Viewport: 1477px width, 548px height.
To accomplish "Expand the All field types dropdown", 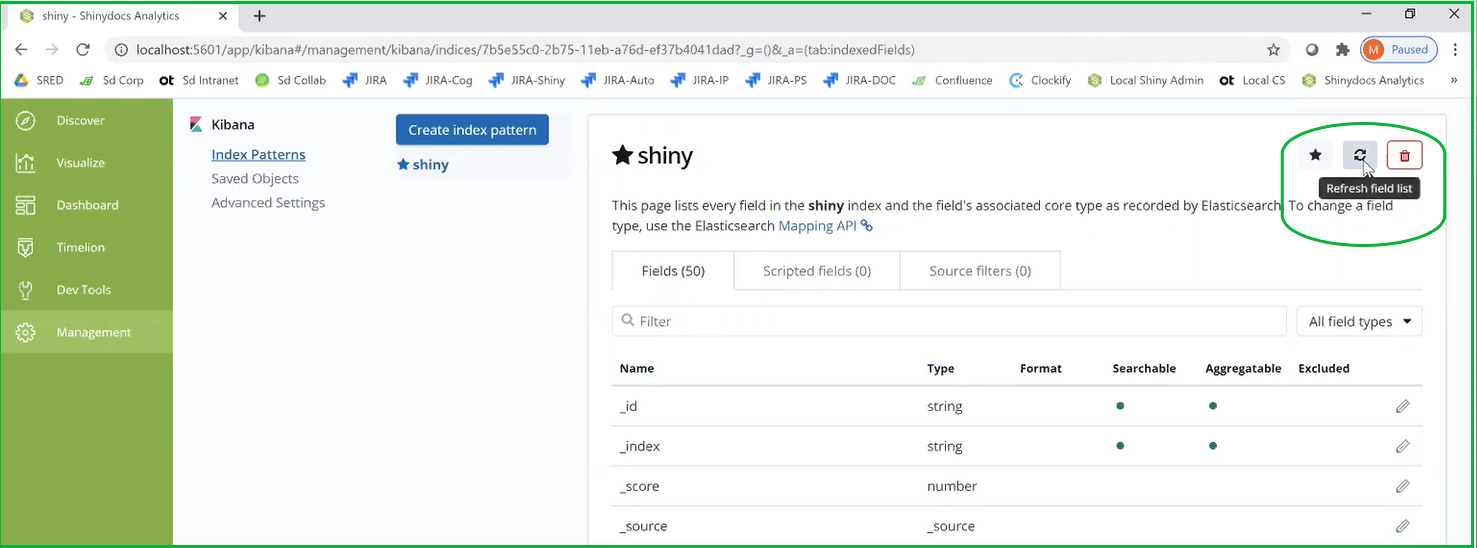I will tap(1359, 321).
